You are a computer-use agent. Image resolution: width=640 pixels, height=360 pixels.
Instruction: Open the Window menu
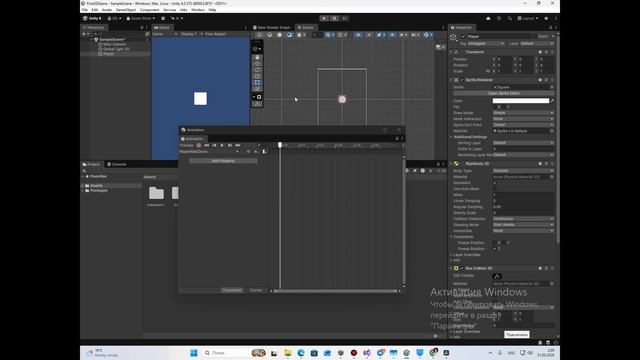(x=198, y=10)
